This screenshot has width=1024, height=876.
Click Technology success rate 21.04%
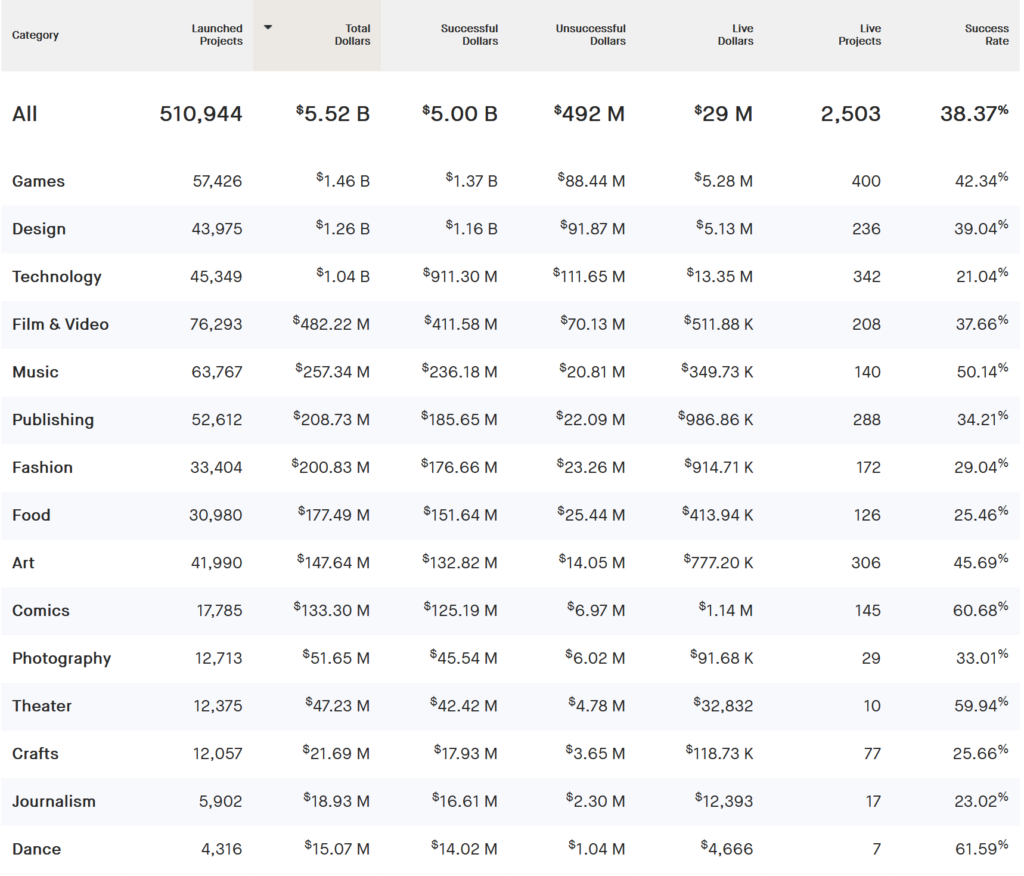(x=983, y=277)
